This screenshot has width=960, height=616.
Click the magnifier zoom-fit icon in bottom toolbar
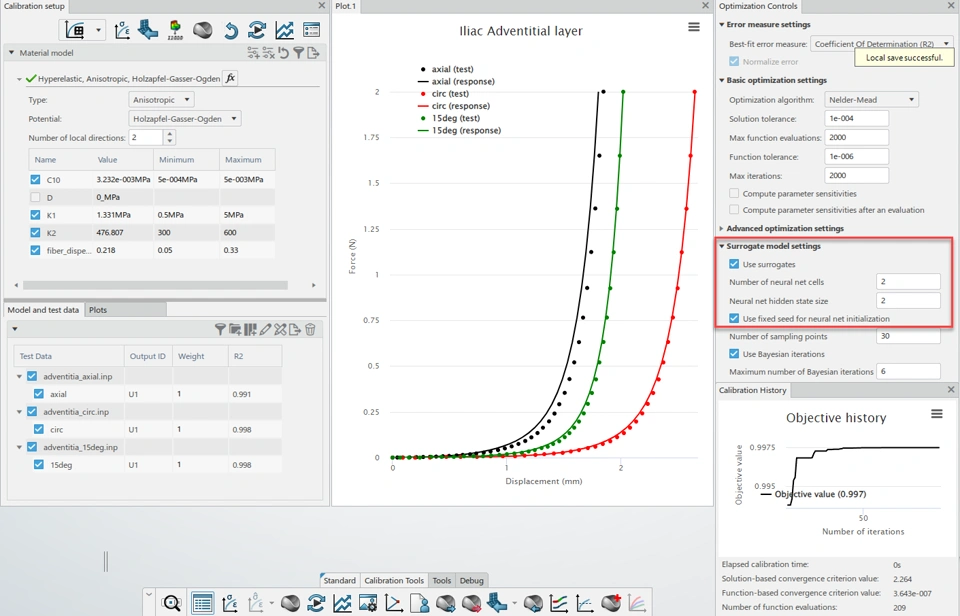pyautogui.click(x=171, y=603)
